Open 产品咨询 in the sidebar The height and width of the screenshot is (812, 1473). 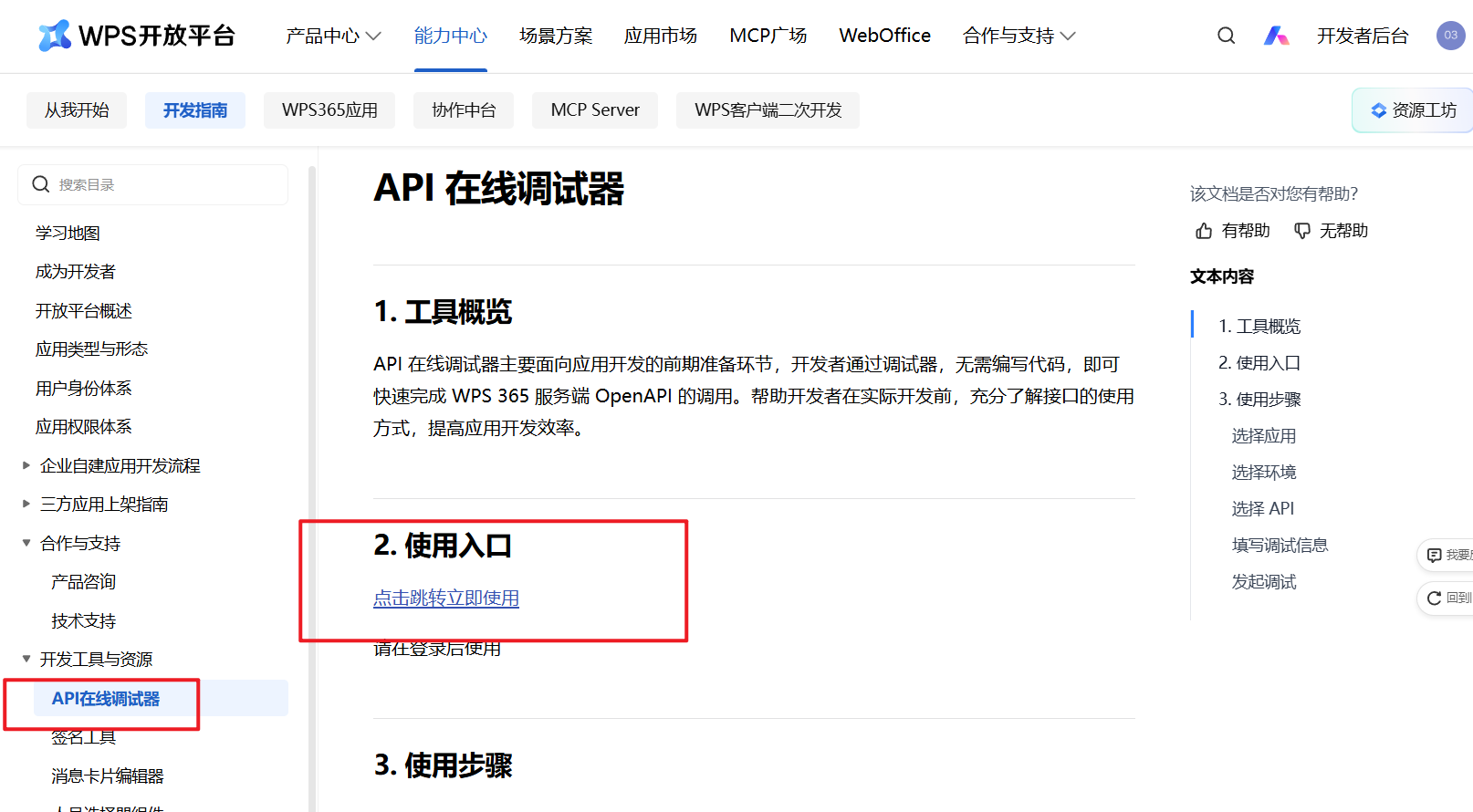pos(84,582)
